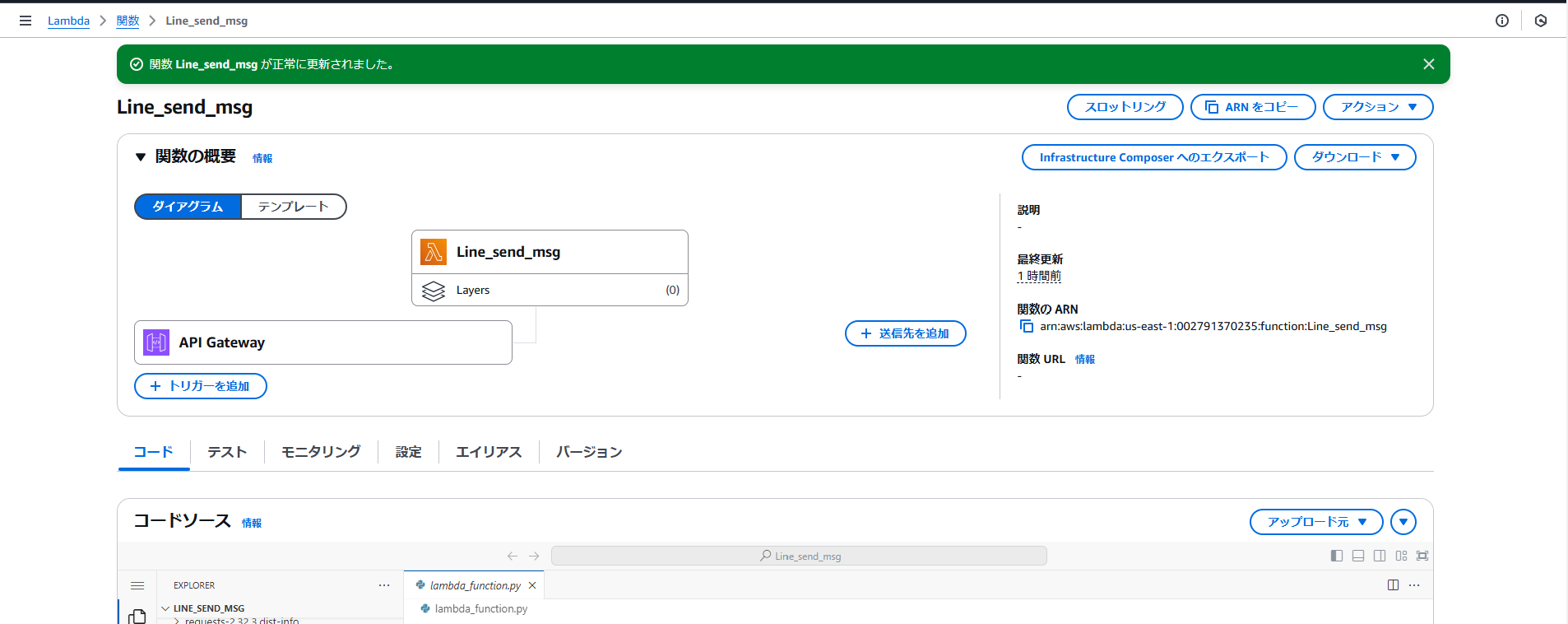Toggle full screen editor icon
Screen dimensions: 1568x624
(1422, 556)
